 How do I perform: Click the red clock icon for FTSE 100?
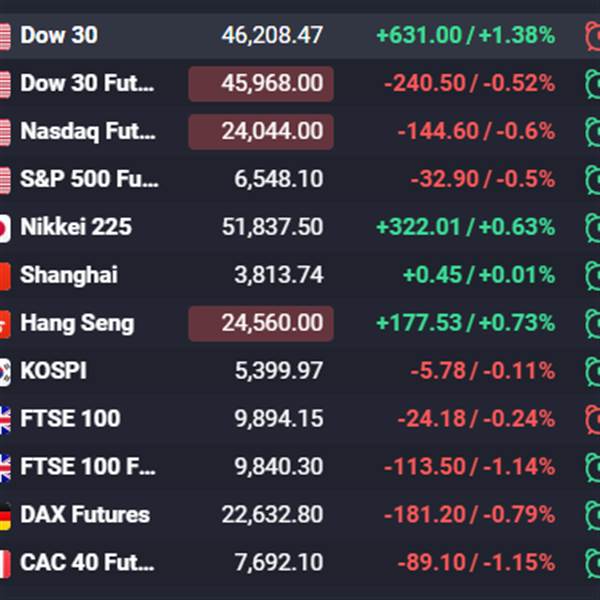pyautogui.click(x=592, y=419)
